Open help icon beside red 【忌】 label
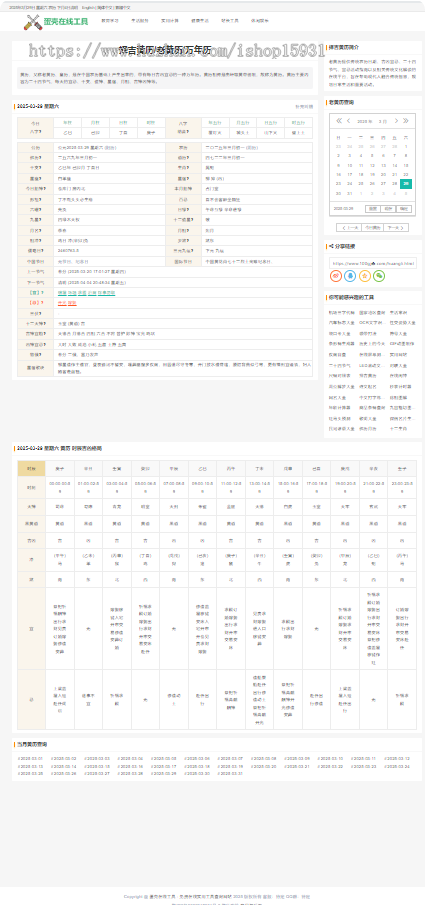Screen dimensions: 425x905 [42, 302]
